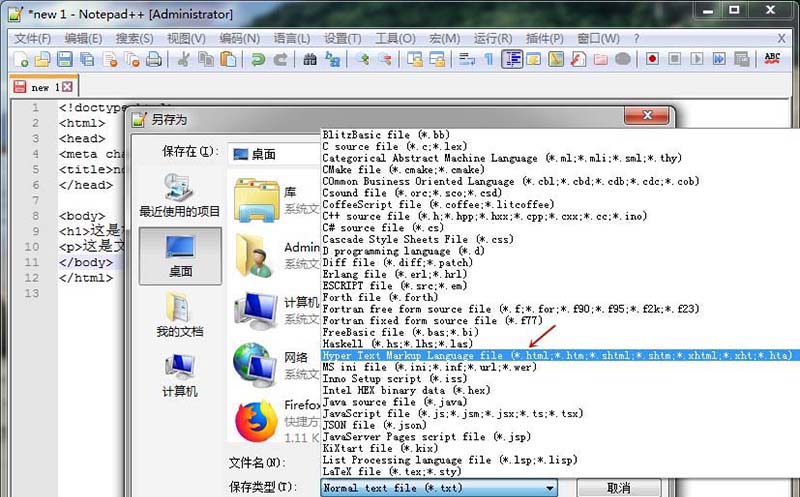Click the Synchronize vertical scrolling icon
The width and height of the screenshot is (800, 497).
(x=414, y=59)
